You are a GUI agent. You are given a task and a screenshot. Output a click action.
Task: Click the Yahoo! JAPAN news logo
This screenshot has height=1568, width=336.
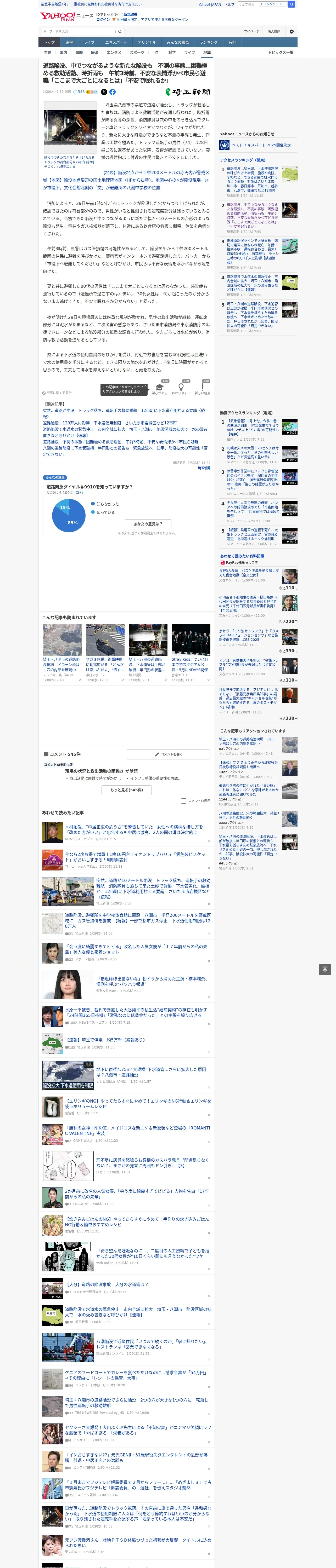(66, 16)
